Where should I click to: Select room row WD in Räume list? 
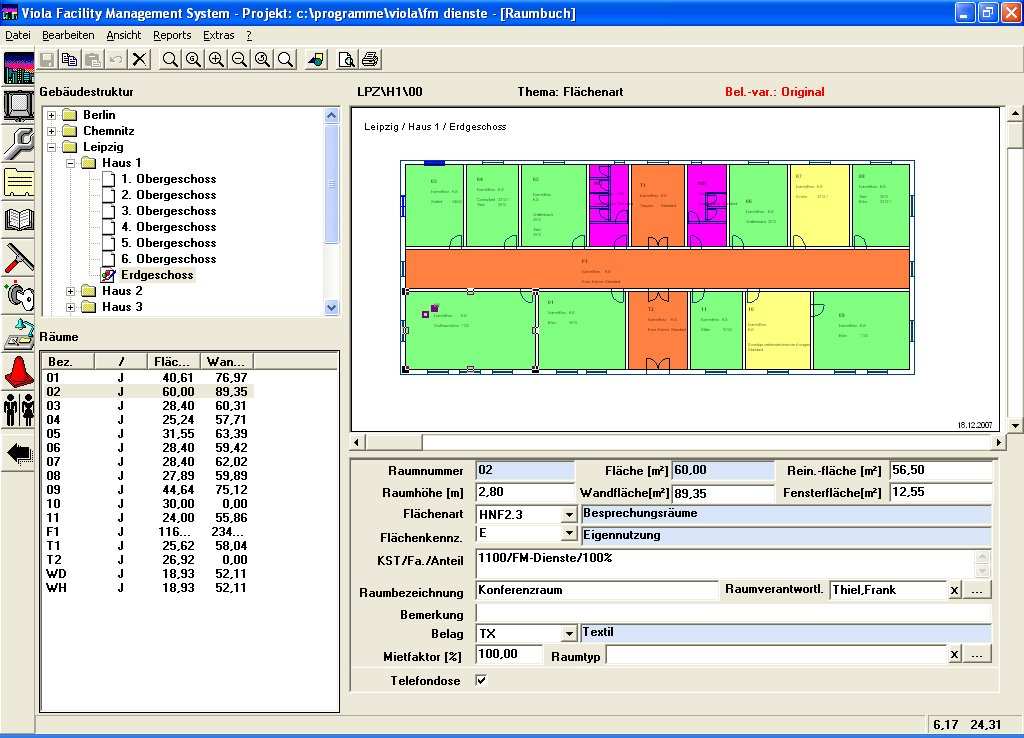point(148,573)
